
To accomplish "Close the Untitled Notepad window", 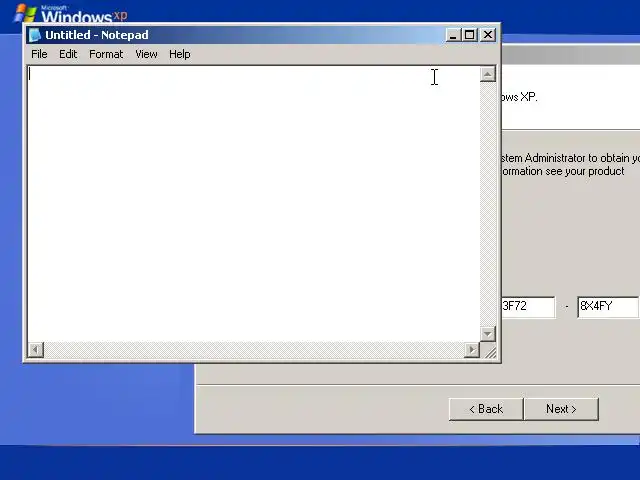I will [488, 35].
